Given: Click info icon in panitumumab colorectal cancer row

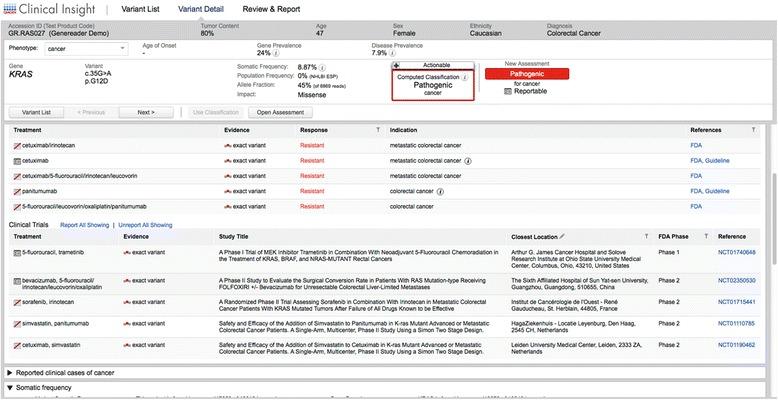Looking at the screenshot, I should (440, 191).
